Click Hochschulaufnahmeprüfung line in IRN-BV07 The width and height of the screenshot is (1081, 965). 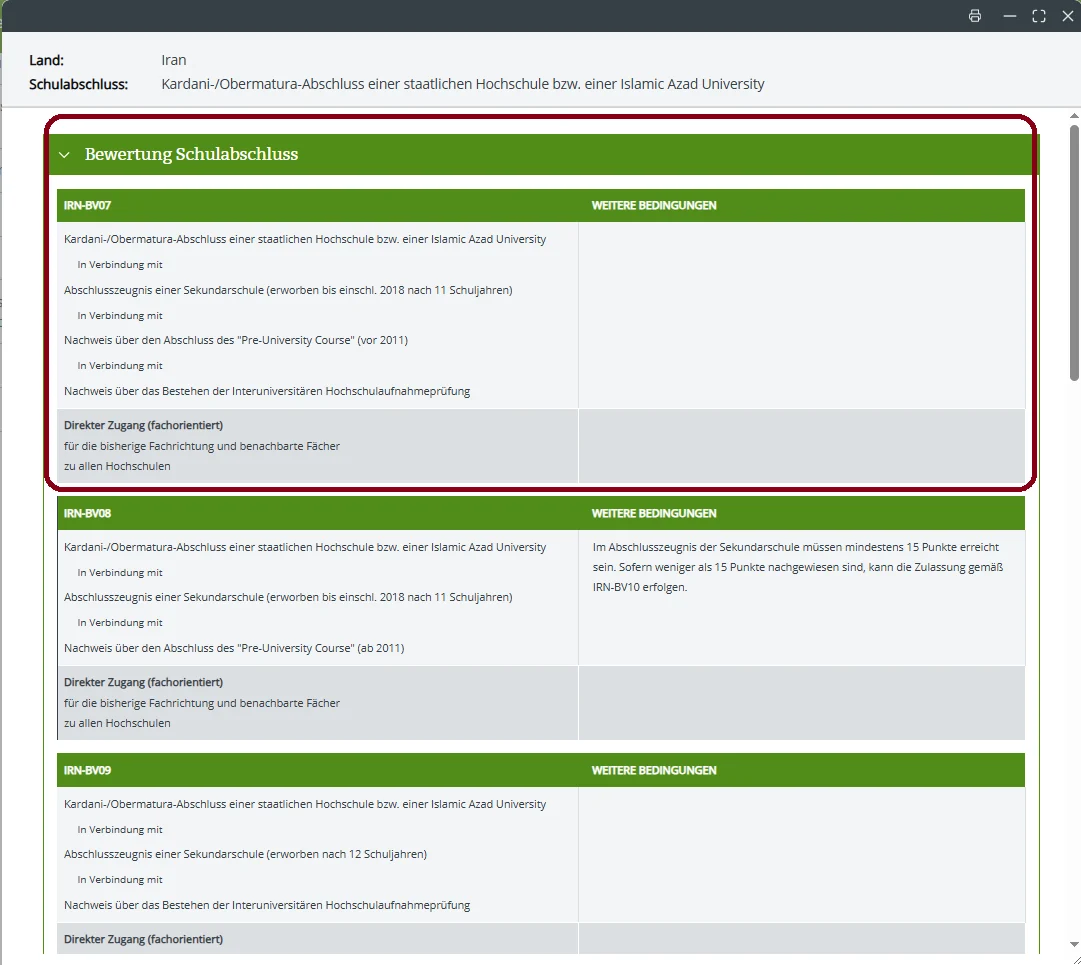[x=267, y=392]
